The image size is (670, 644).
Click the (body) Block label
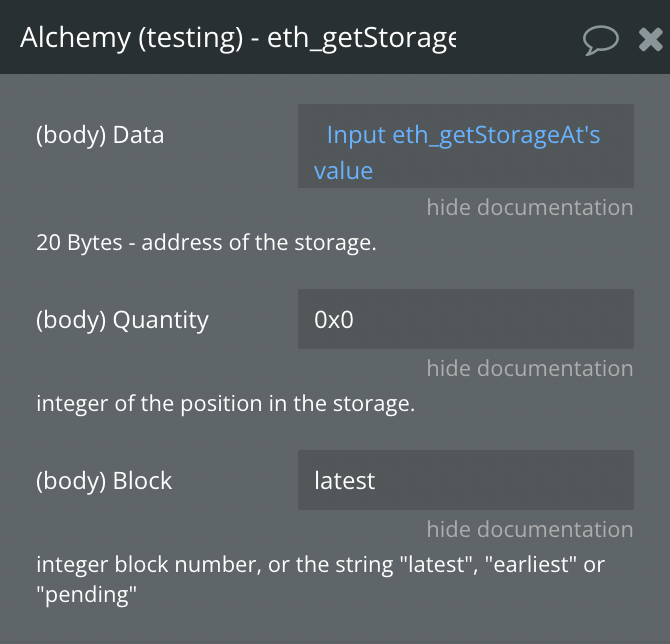104,481
